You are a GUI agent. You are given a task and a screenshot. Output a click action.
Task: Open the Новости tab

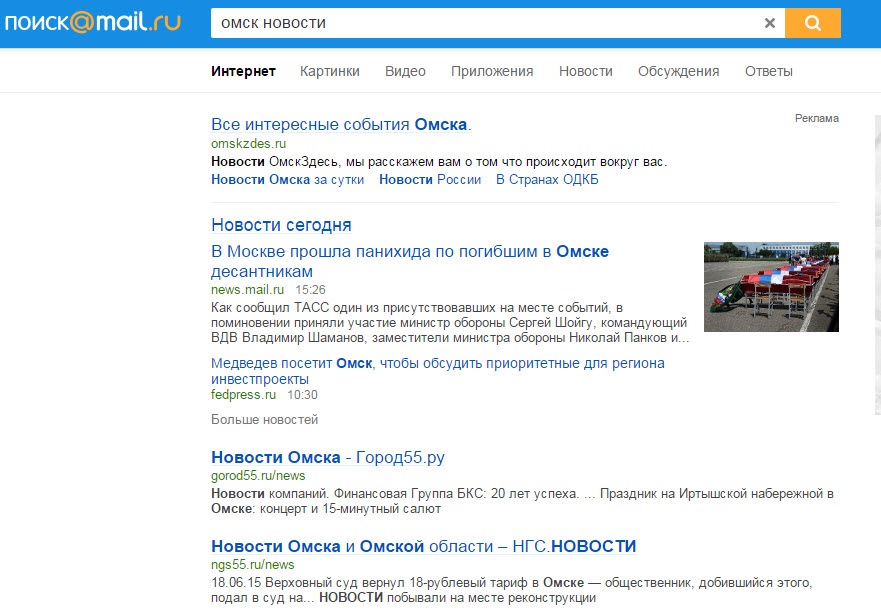(585, 71)
